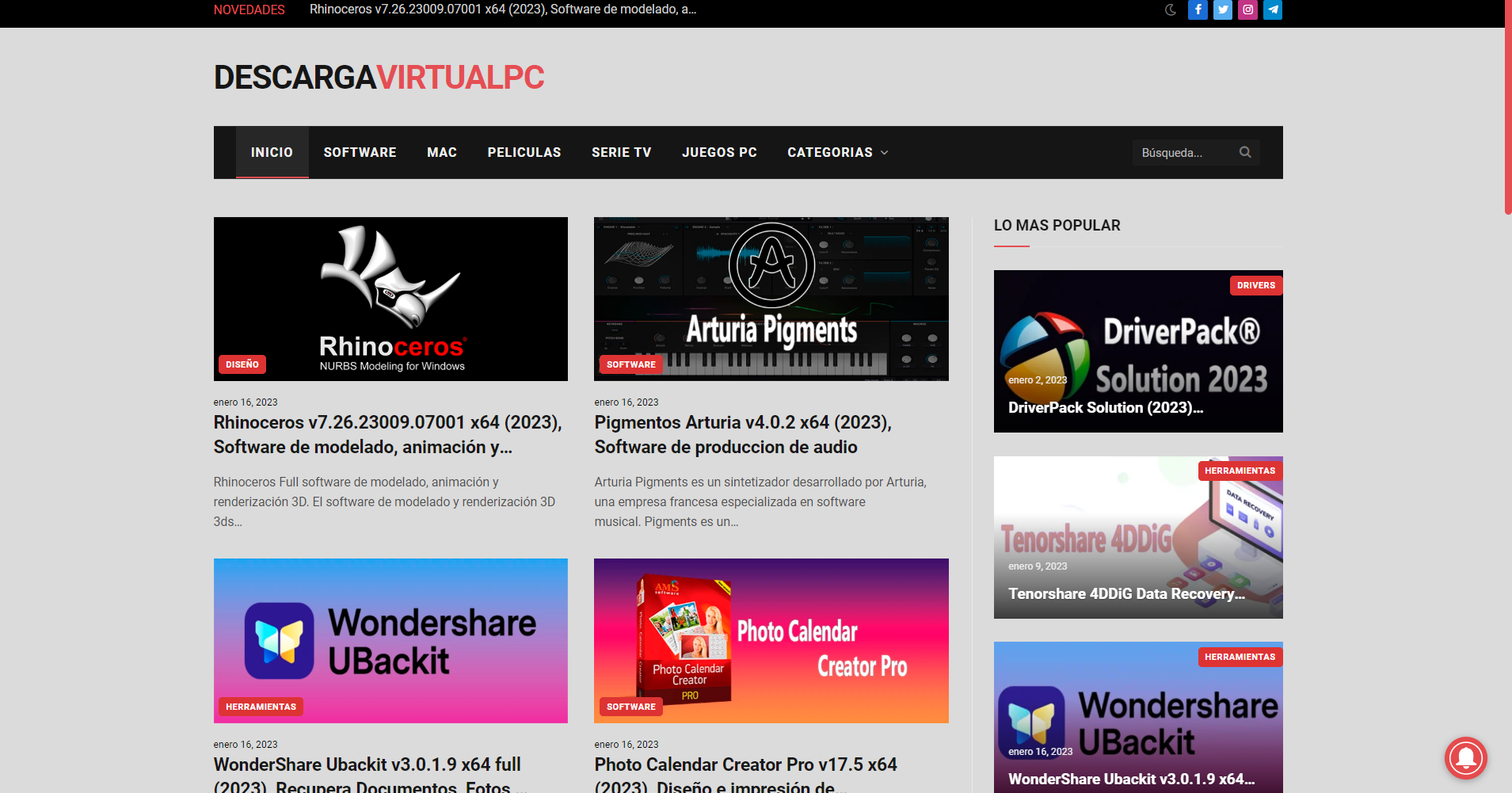The height and width of the screenshot is (793, 1512).
Task: Click Arturia Pigments es un sintetizador excerpt
Action: pos(760,501)
